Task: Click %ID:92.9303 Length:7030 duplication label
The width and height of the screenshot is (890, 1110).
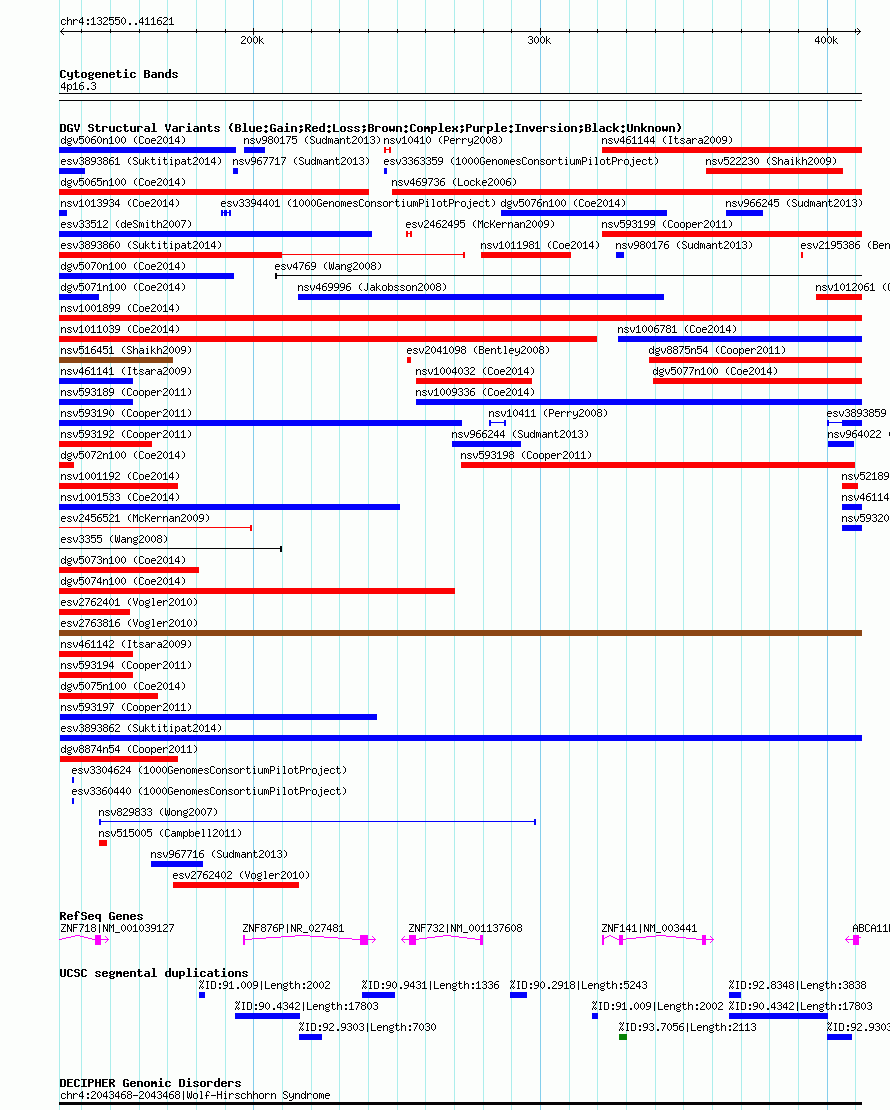Action: pyautogui.click(x=367, y=1027)
